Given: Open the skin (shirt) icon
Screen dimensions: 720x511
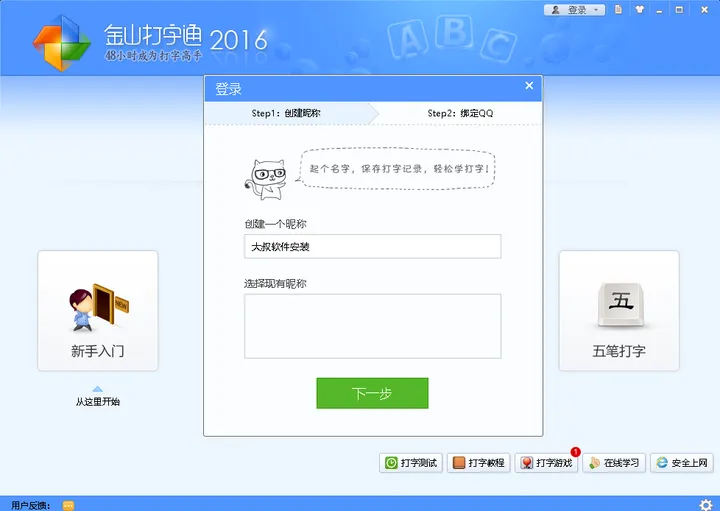Looking at the screenshot, I should 640,9.
